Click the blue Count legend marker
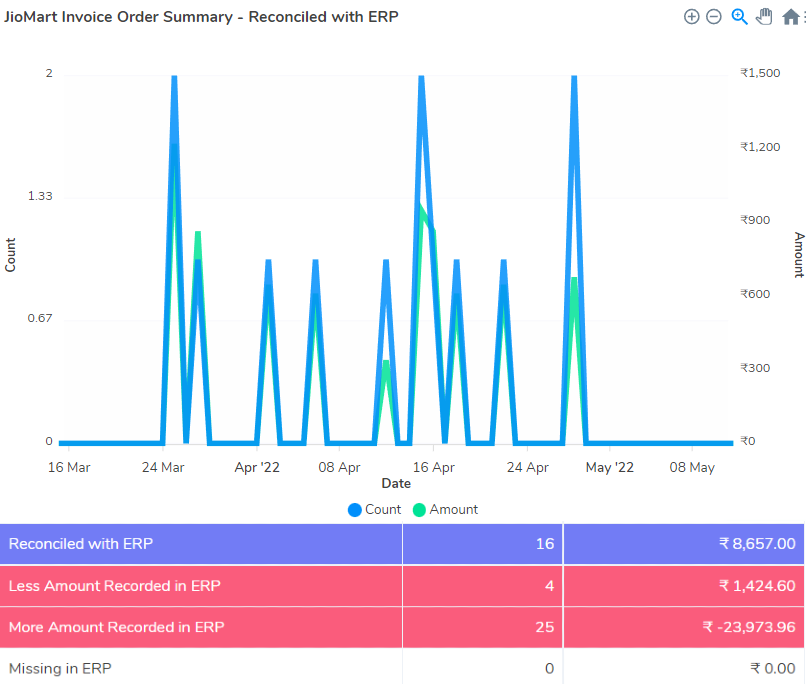Screen dimensions: 806x684 355,510
